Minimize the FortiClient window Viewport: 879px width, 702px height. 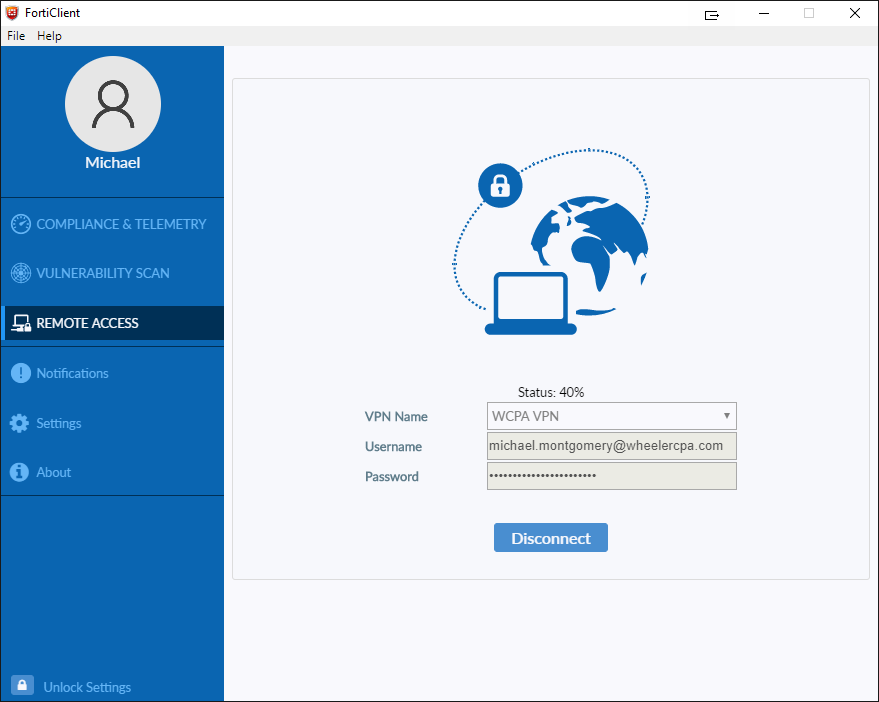(x=764, y=13)
